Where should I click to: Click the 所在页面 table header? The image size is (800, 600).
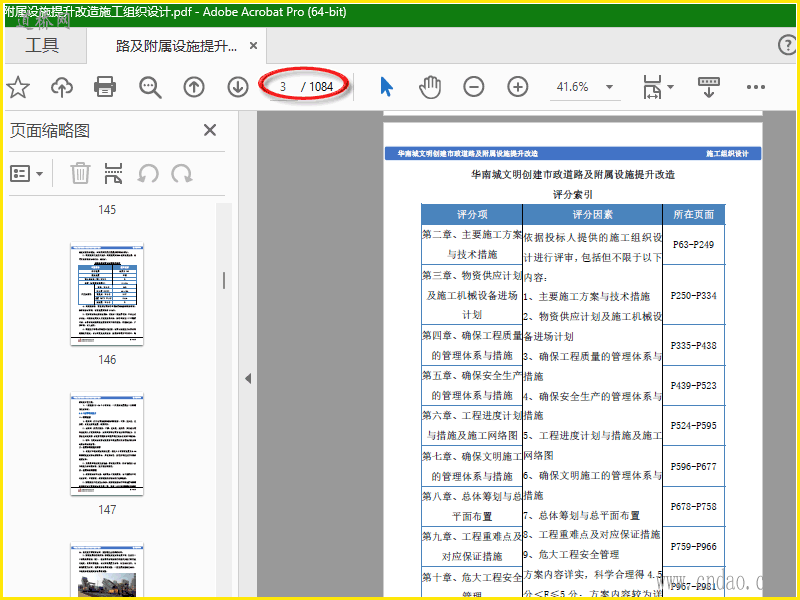tap(693, 214)
